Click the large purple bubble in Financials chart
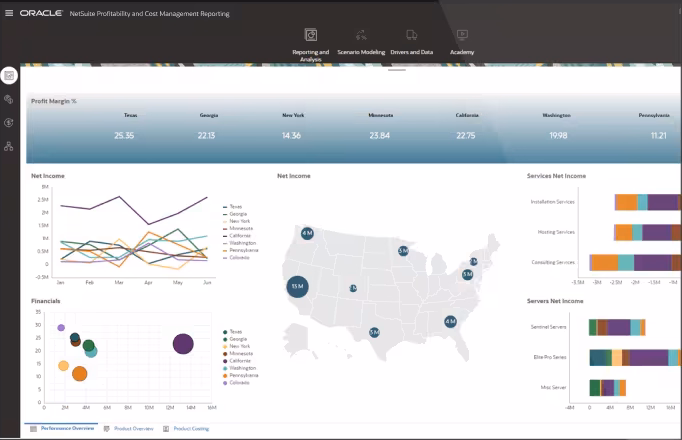Viewport: 682px width, 440px height. coord(183,344)
